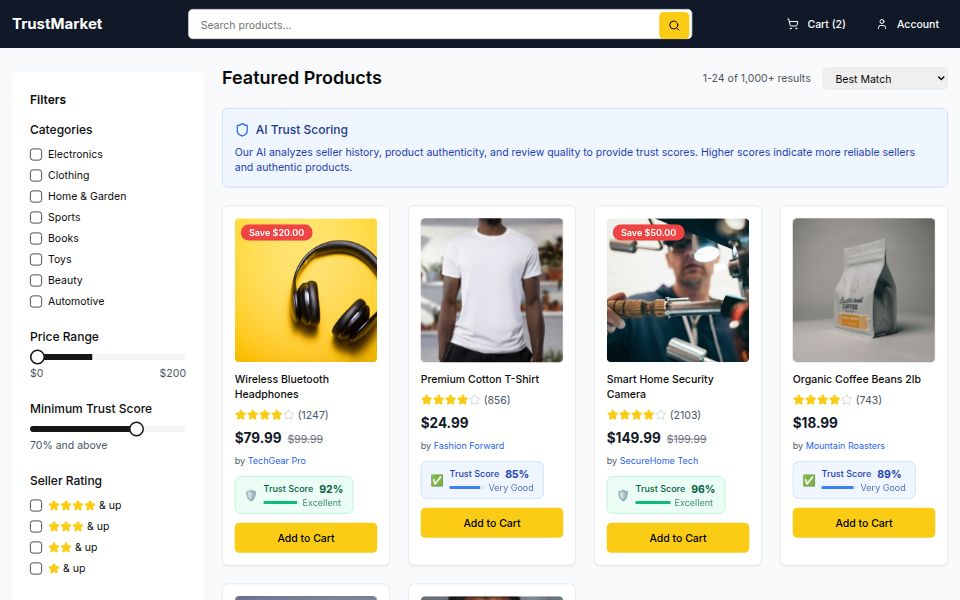The image size is (960, 600).
Task: Add Smart Home Security Camera to cart
Action: tap(677, 537)
